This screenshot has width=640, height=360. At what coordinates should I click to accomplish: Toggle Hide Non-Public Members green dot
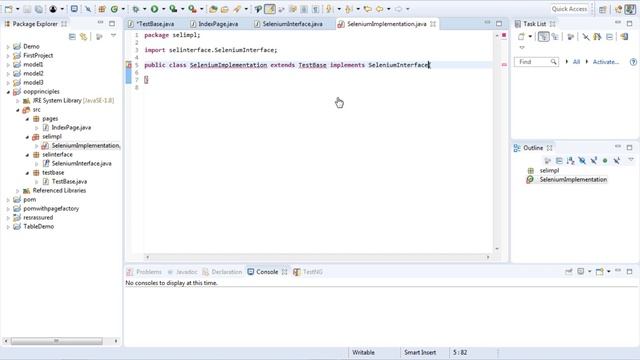pos(605,161)
